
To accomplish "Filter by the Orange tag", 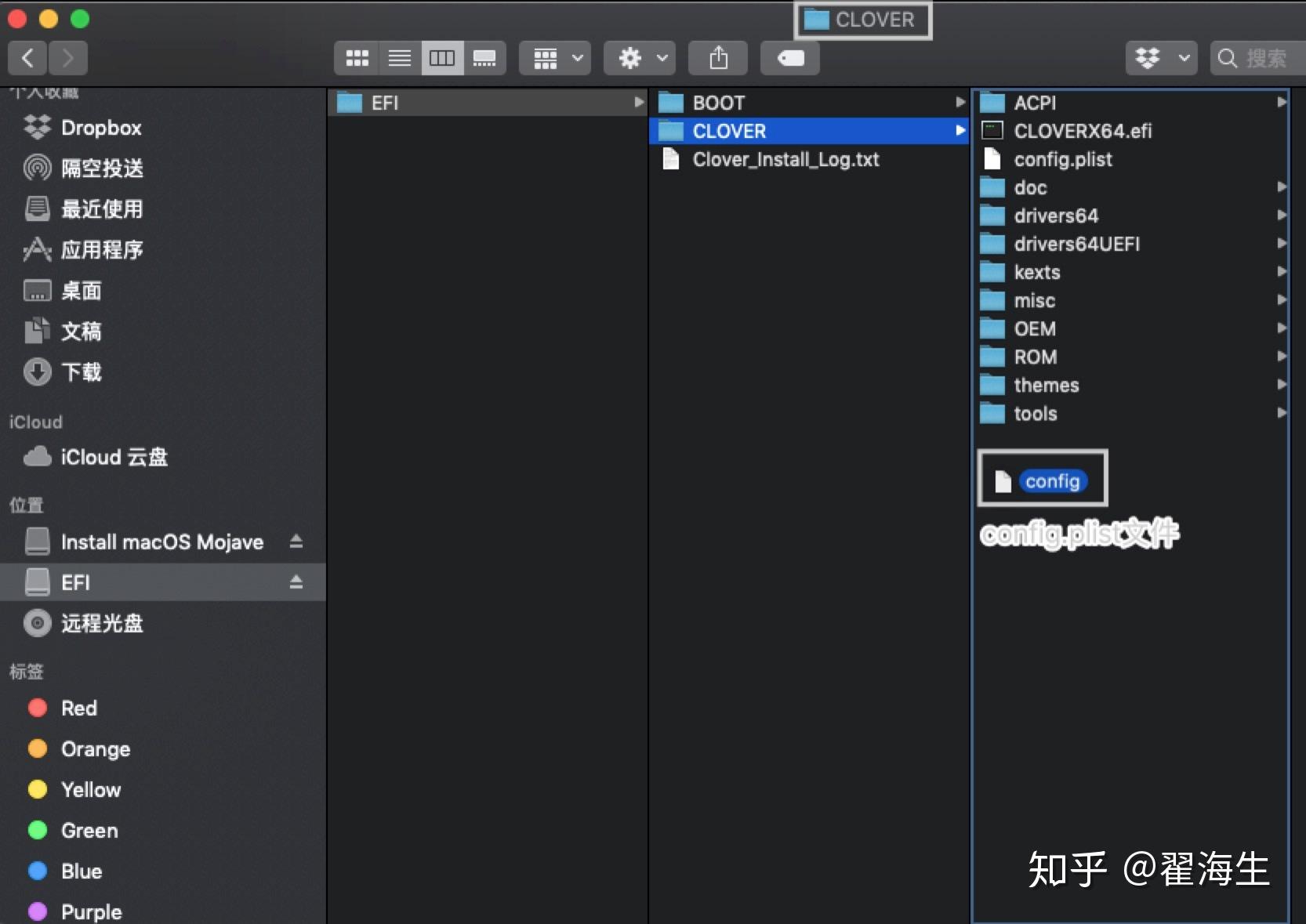I will pyautogui.click(x=163, y=749).
